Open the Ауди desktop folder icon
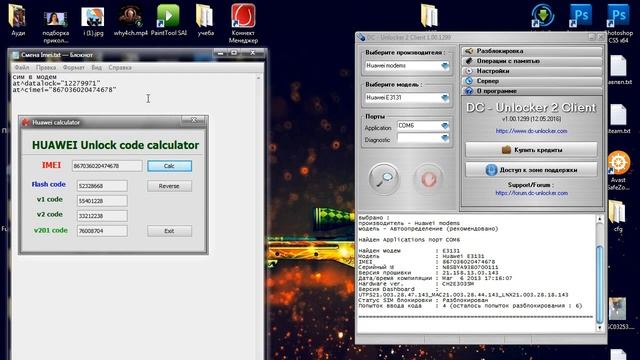Viewport: 640px width, 360px height. (18, 20)
